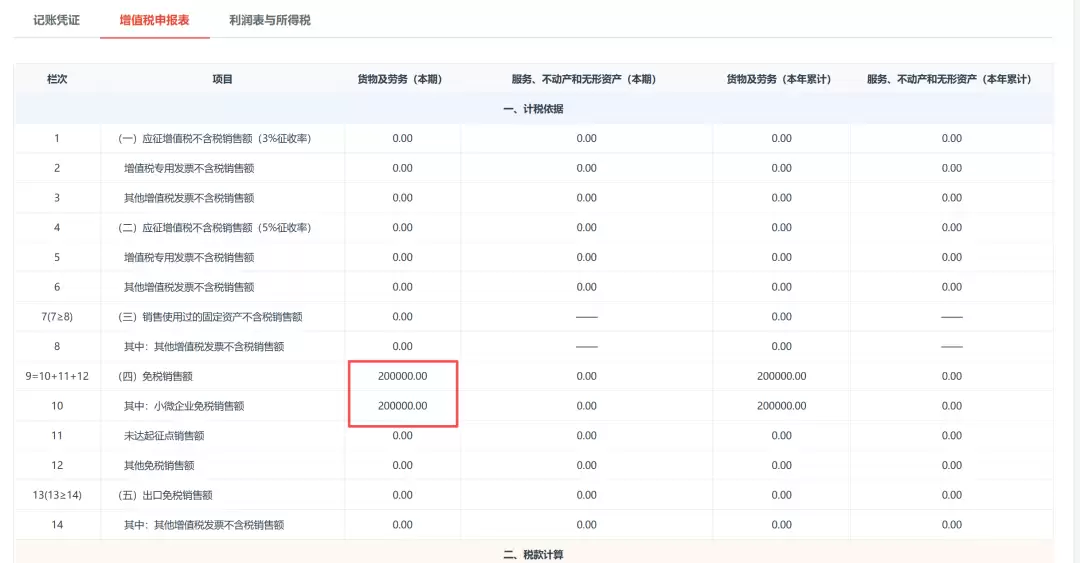Click the 免税销售额 value in 货物及劳务（本年累计）
The image size is (1080, 563).
781,376
